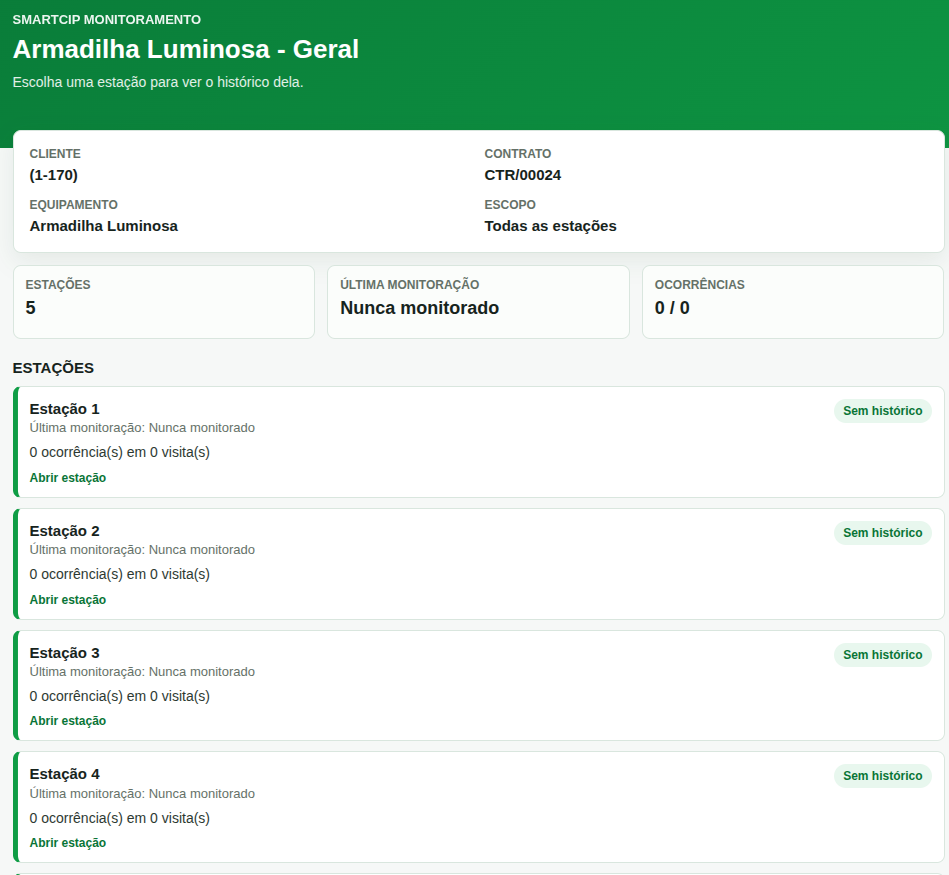This screenshot has width=949, height=875.
Task: Click the stations count 5
Action: (x=30, y=307)
